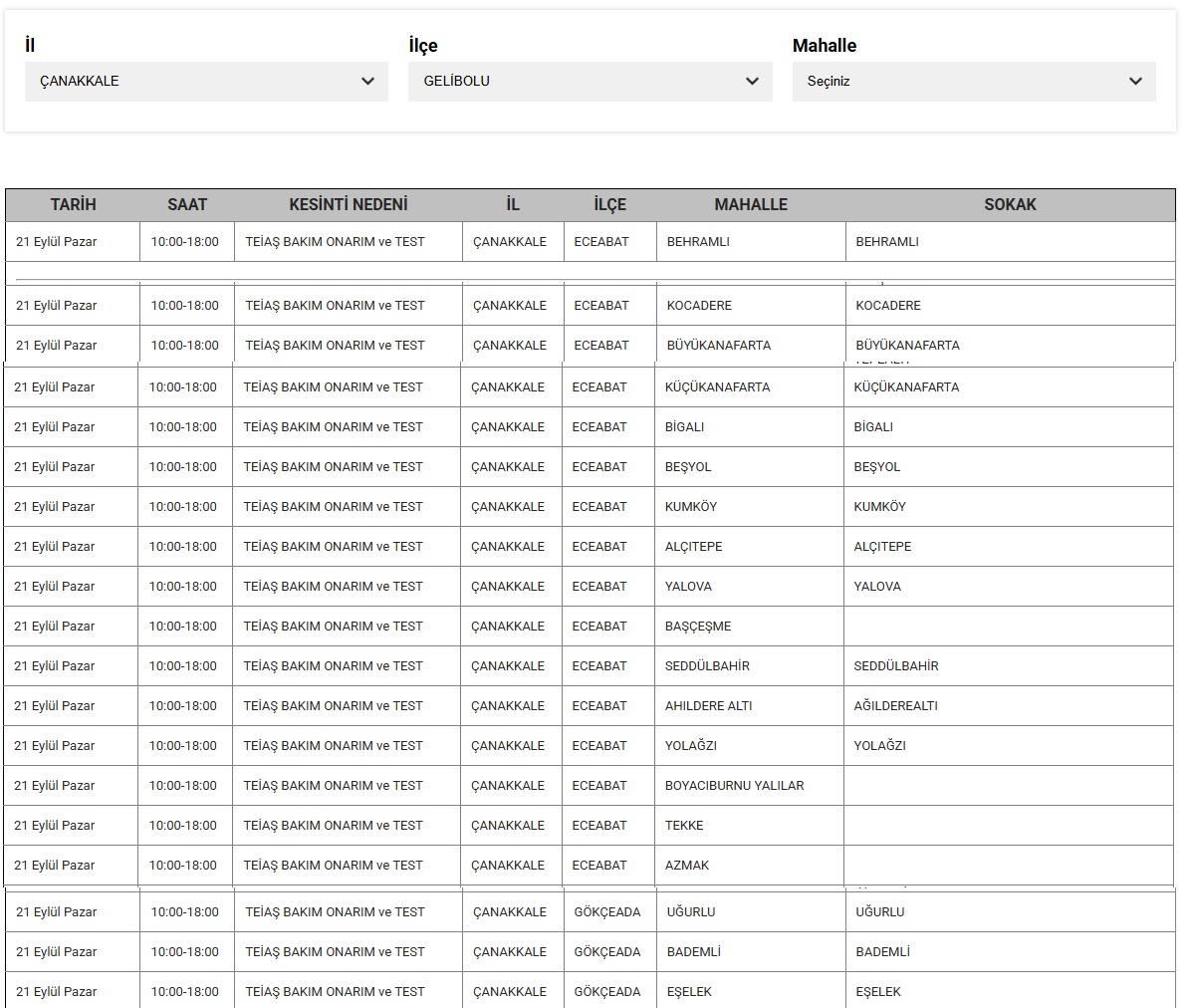
Task: Click ECEABAT in the BEHRAMLI row
Action: [601, 242]
